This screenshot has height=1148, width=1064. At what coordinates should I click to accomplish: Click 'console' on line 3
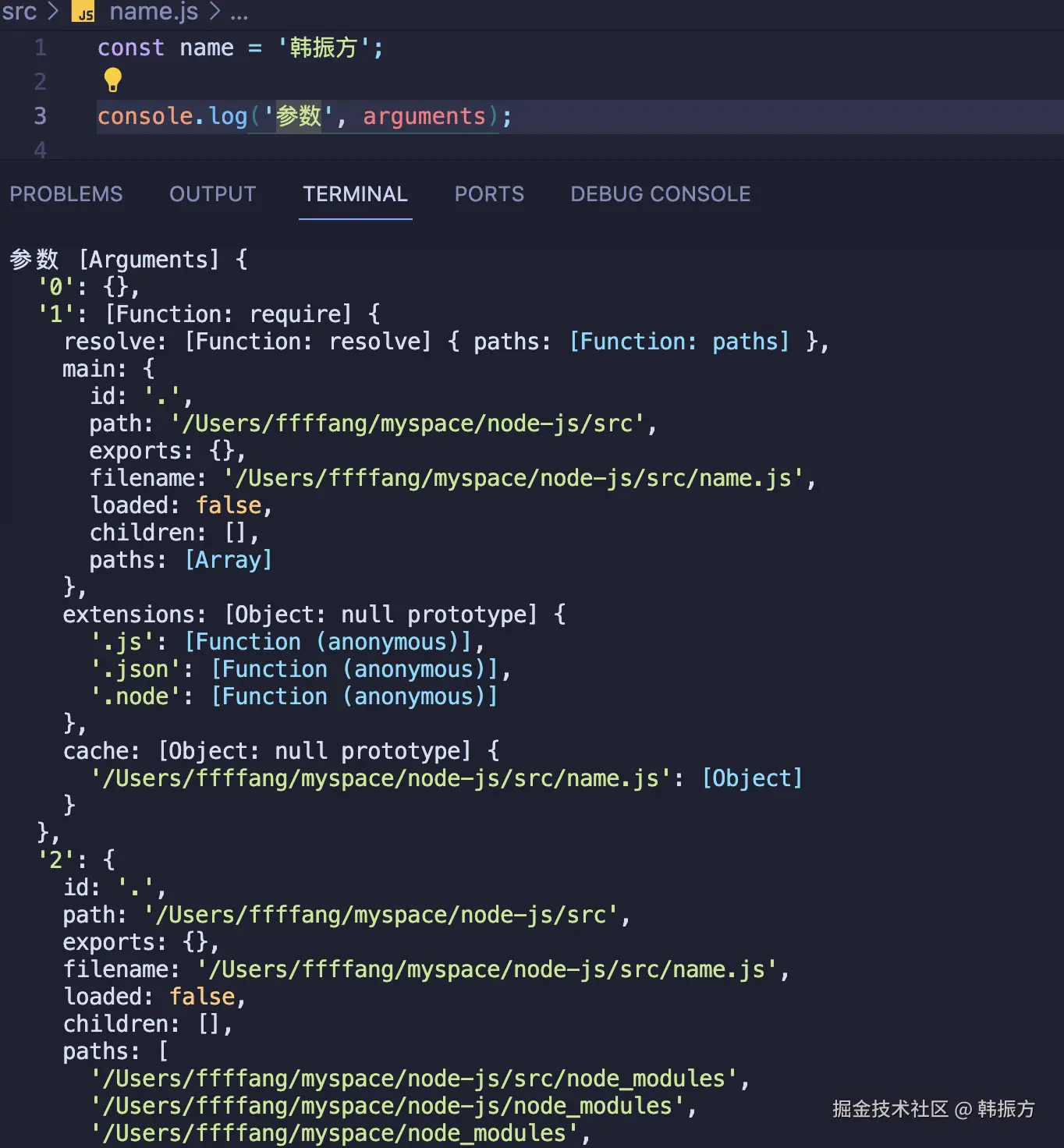pyautogui.click(x=145, y=116)
